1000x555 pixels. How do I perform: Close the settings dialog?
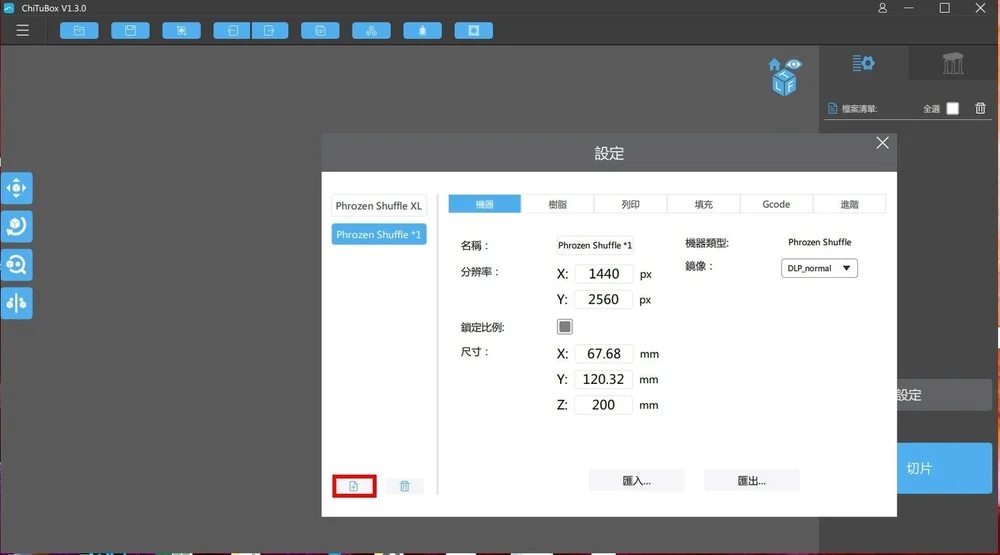pos(882,143)
